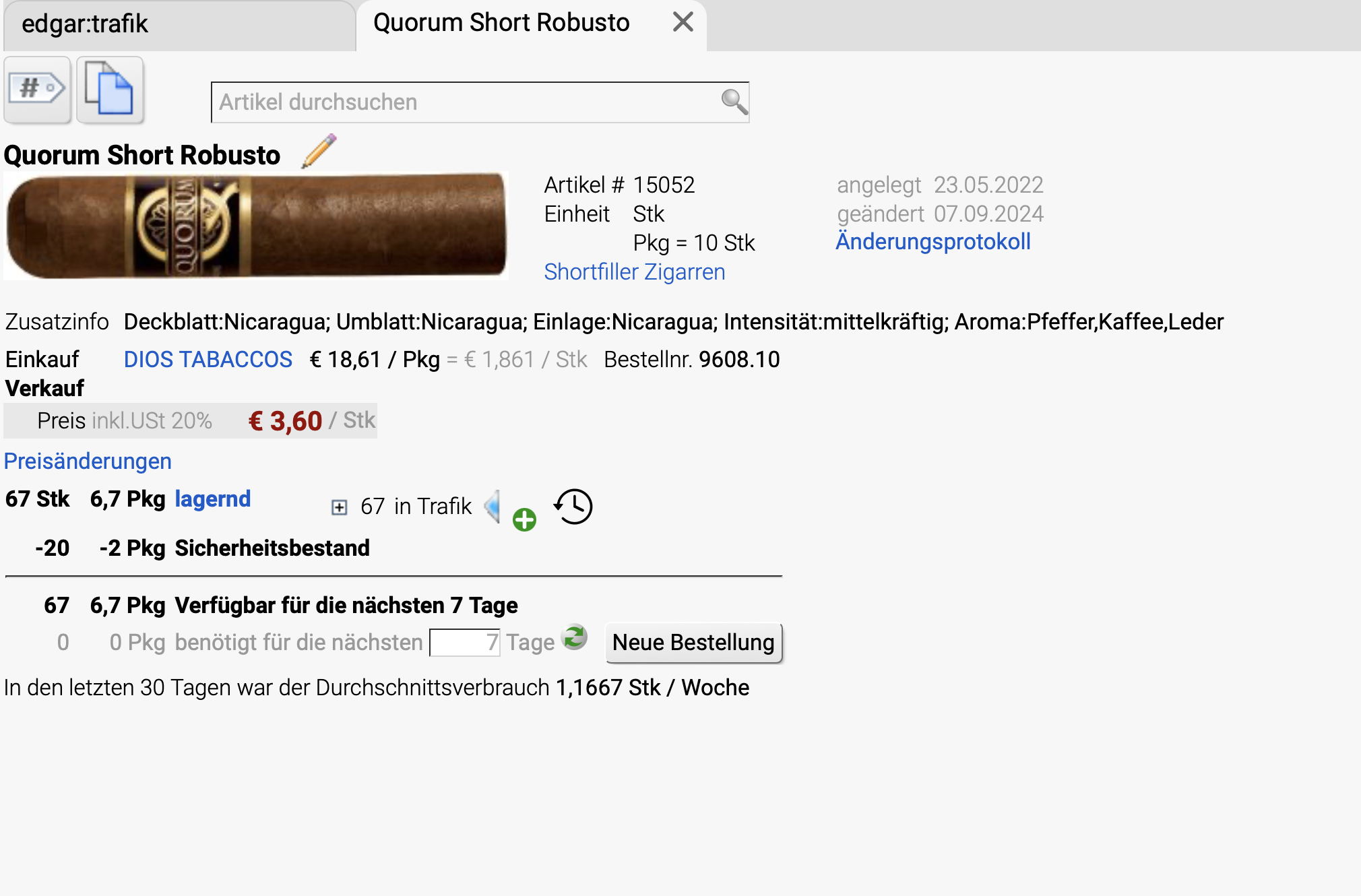
Task: Refresh the required days calculation icon
Action: click(x=575, y=637)
